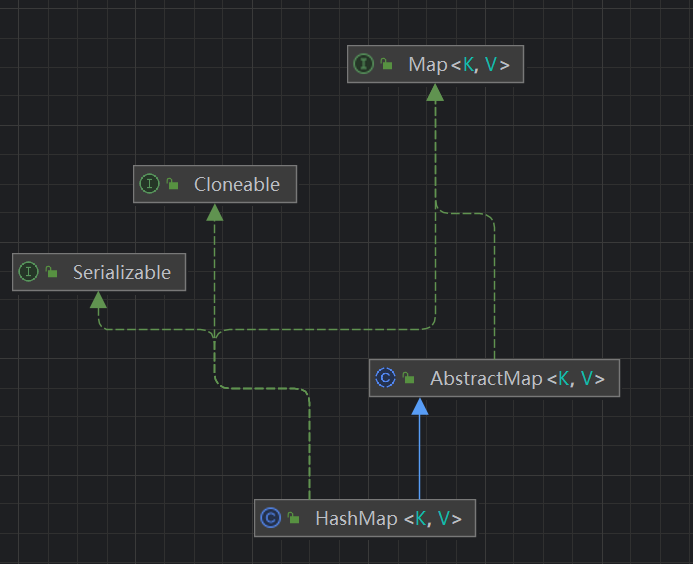Click the interface icon on the Map node
This screenshot has height=564, width=693.
363,65
